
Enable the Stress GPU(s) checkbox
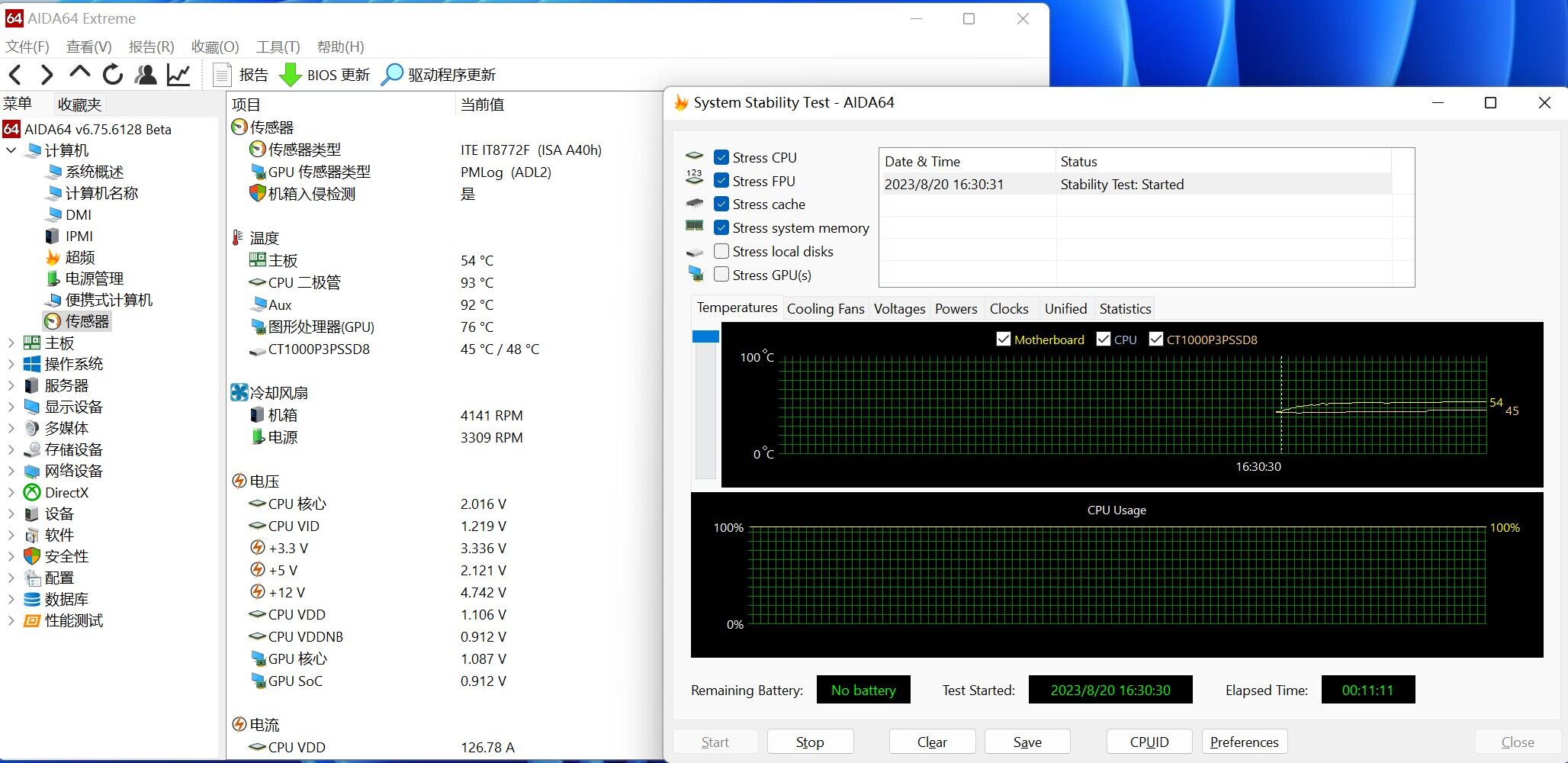click(x=721, y=275)
